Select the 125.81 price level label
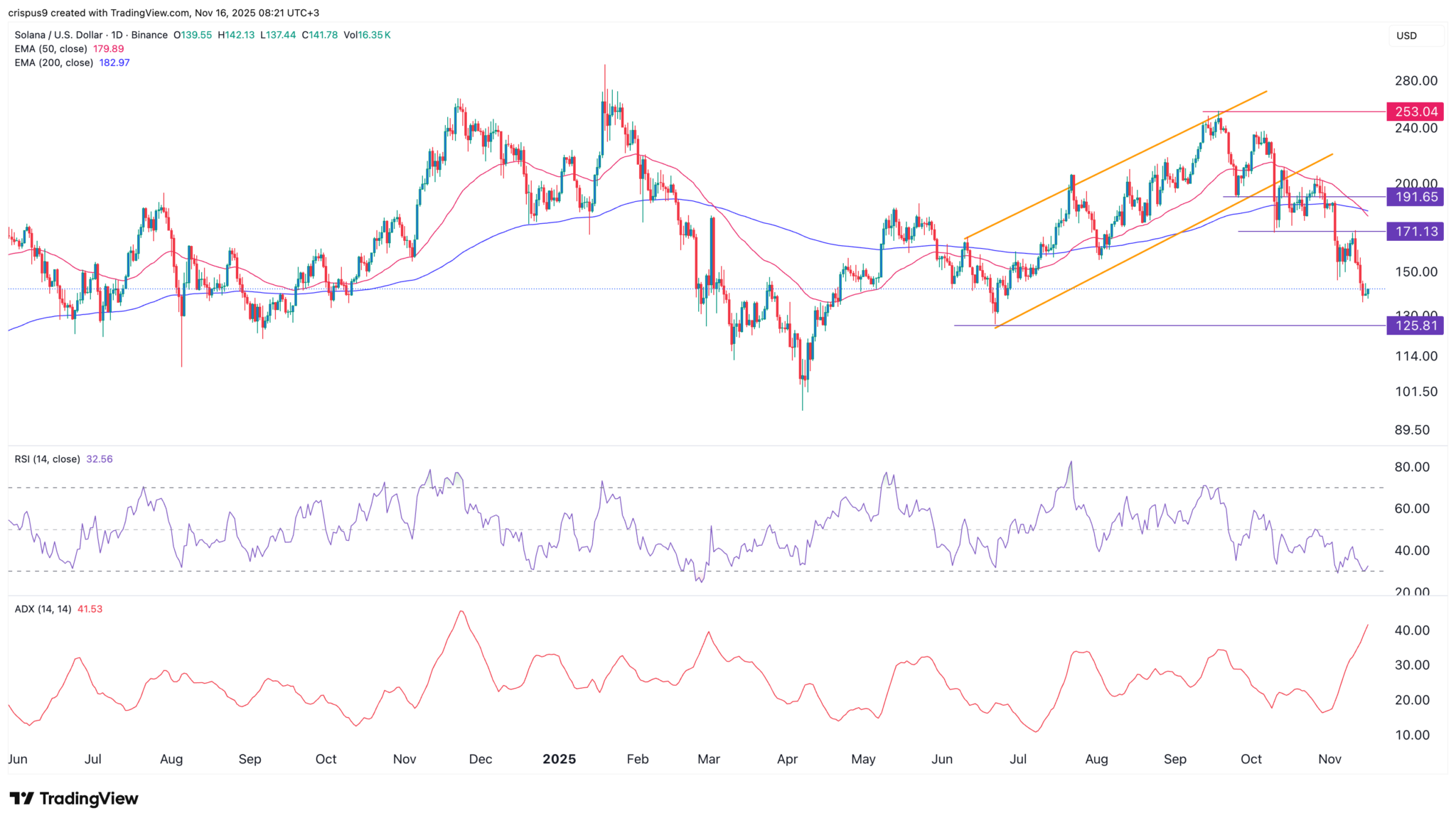Viewport: 1456px width, 823px height. point(1415,326)
